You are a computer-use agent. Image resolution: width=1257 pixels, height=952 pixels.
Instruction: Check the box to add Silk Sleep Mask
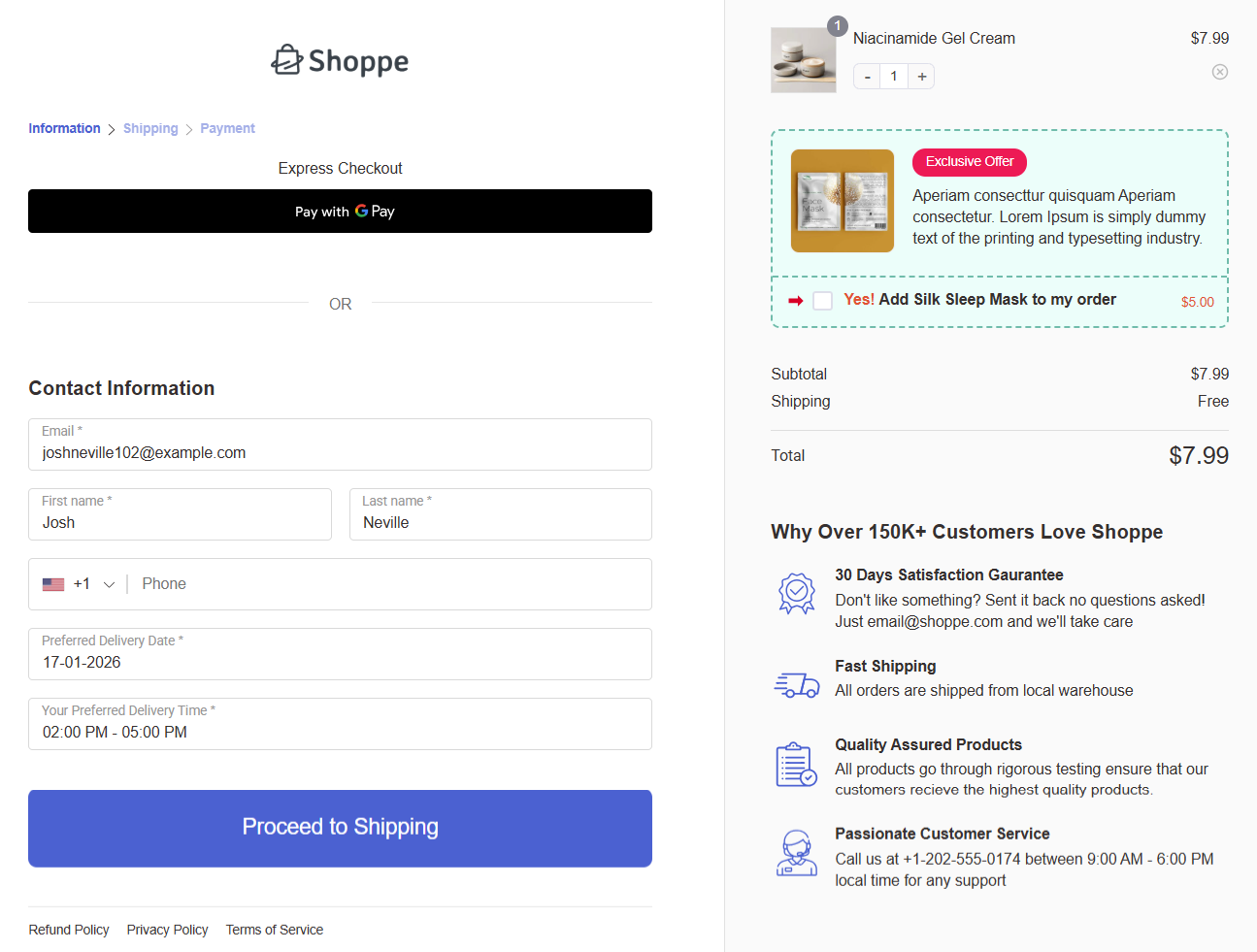(x=822, y=300)
